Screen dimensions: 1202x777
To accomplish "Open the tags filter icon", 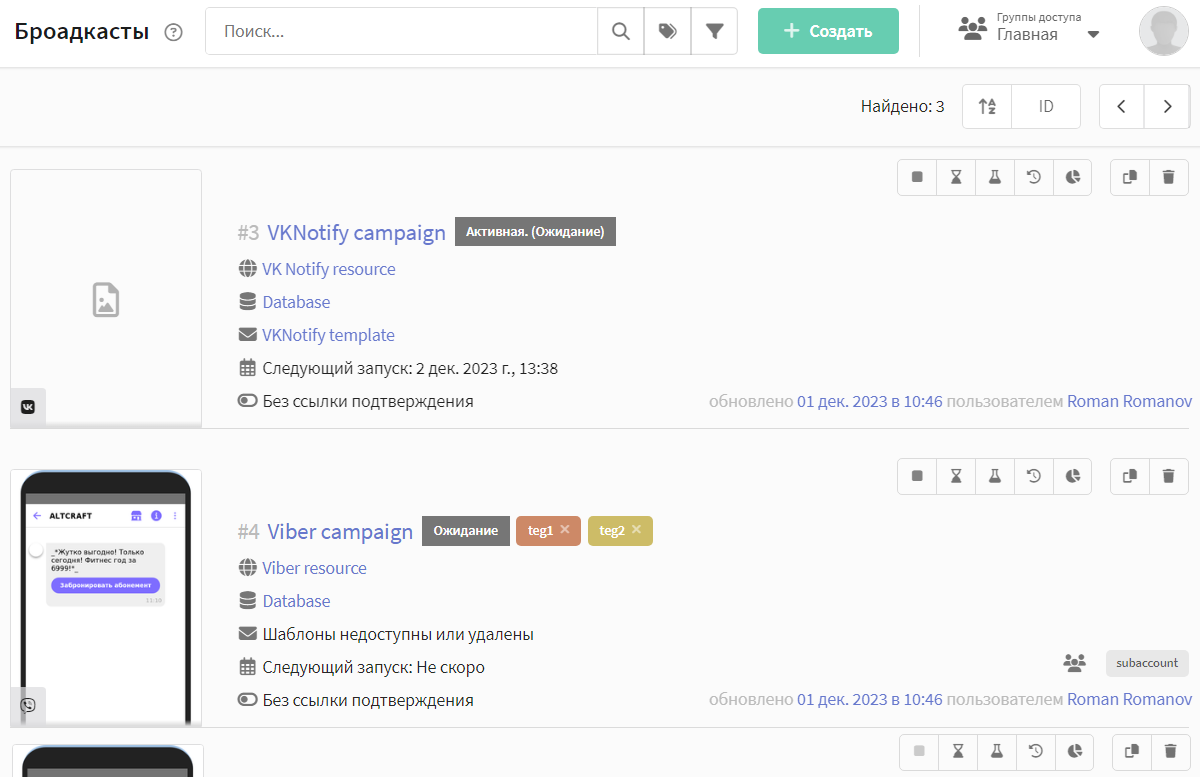I will 668,31.
